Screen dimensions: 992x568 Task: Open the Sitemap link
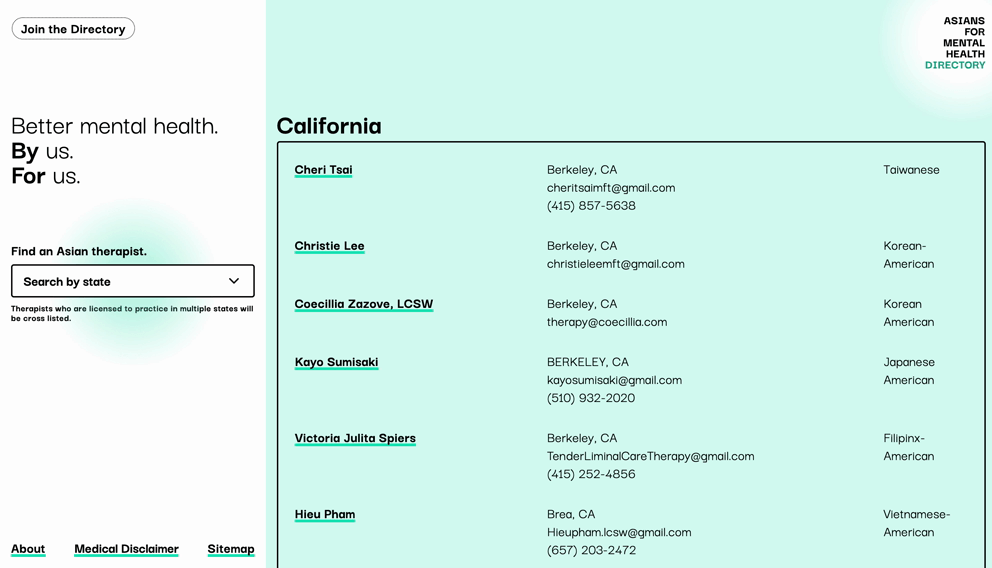pos(231,549)
